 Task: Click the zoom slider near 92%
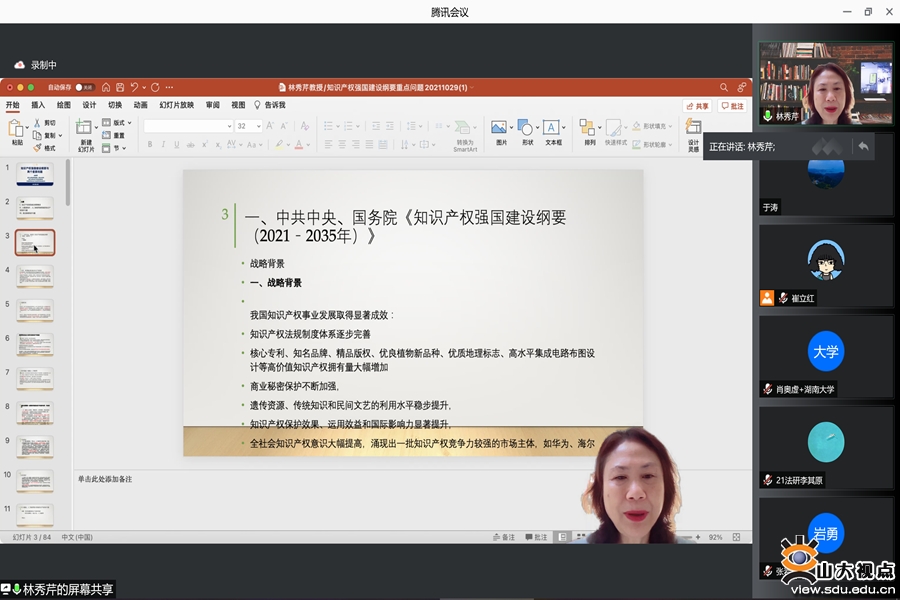pos(686,537)
